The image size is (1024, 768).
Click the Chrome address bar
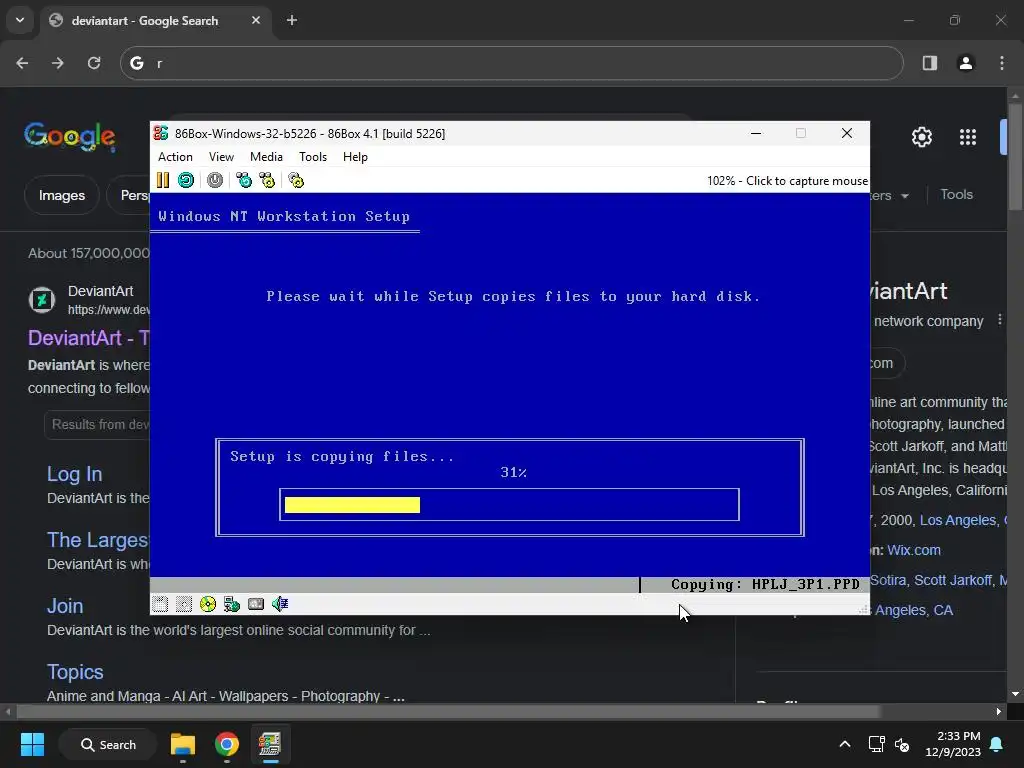click(511, 63)
